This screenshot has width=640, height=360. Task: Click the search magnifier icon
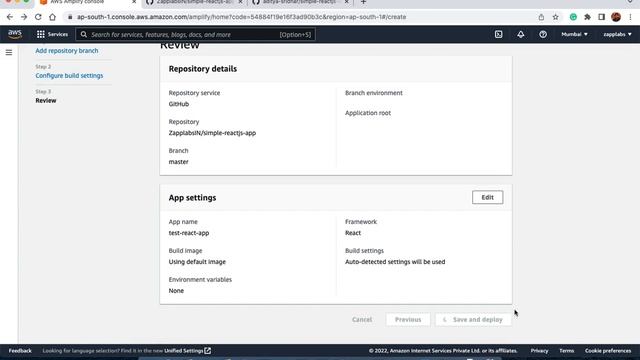(84, 34)
